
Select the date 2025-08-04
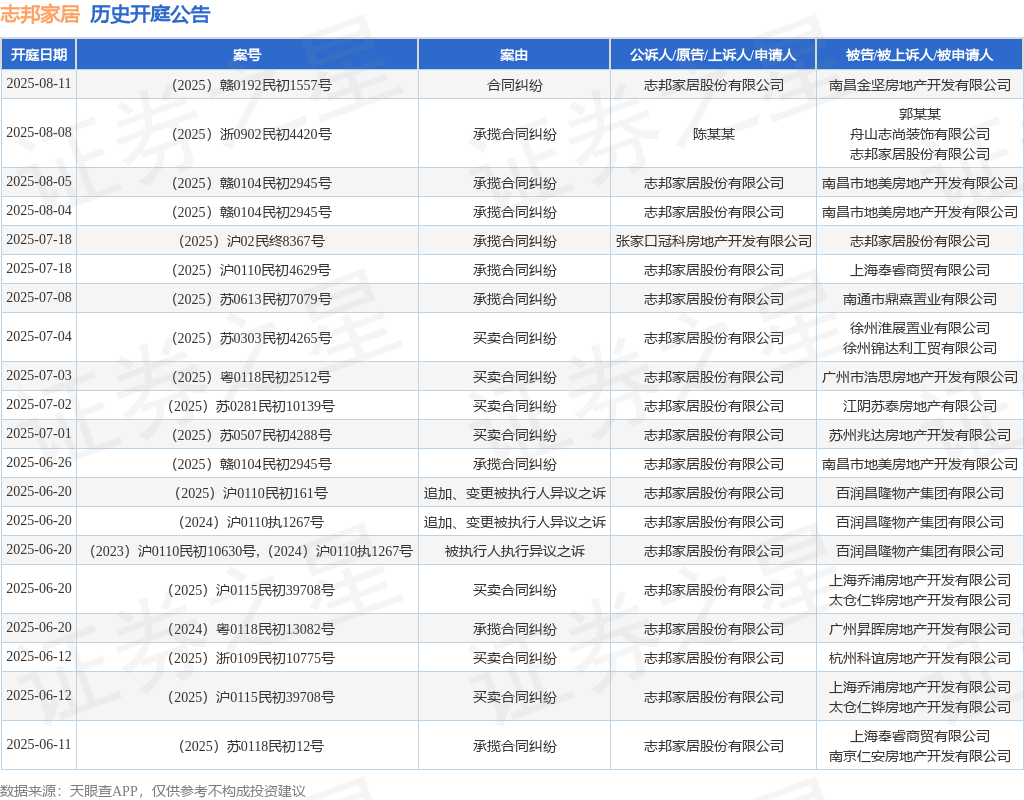pos(39,210)
